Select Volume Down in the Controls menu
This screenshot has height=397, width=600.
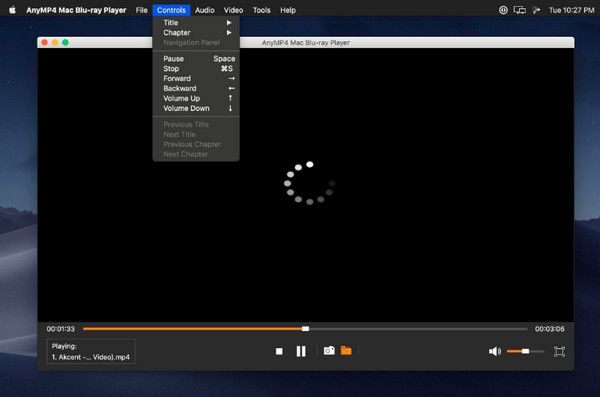pyautogui.click(x=196, y=108)
